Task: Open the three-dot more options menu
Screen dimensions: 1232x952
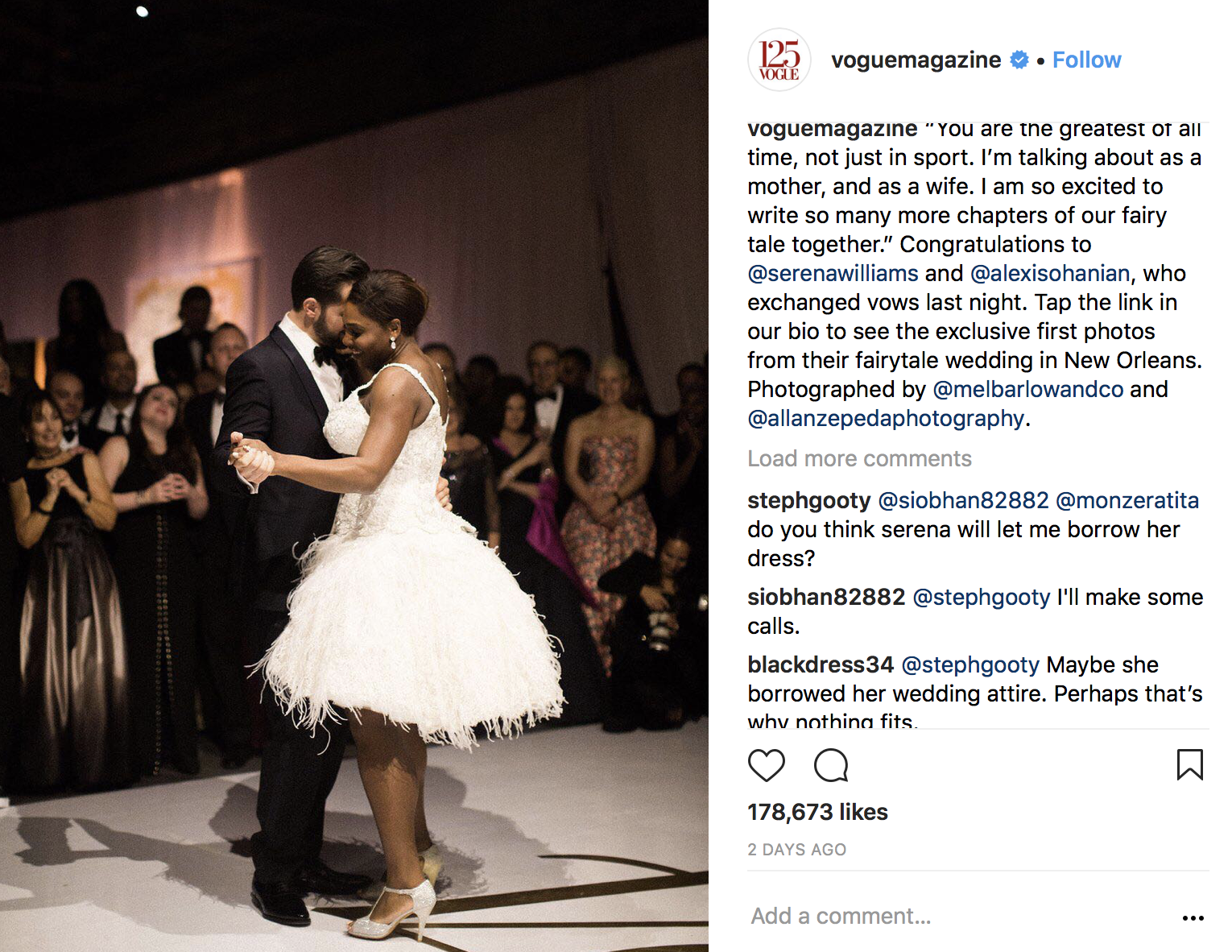Action: click(x=1193, y=917)
